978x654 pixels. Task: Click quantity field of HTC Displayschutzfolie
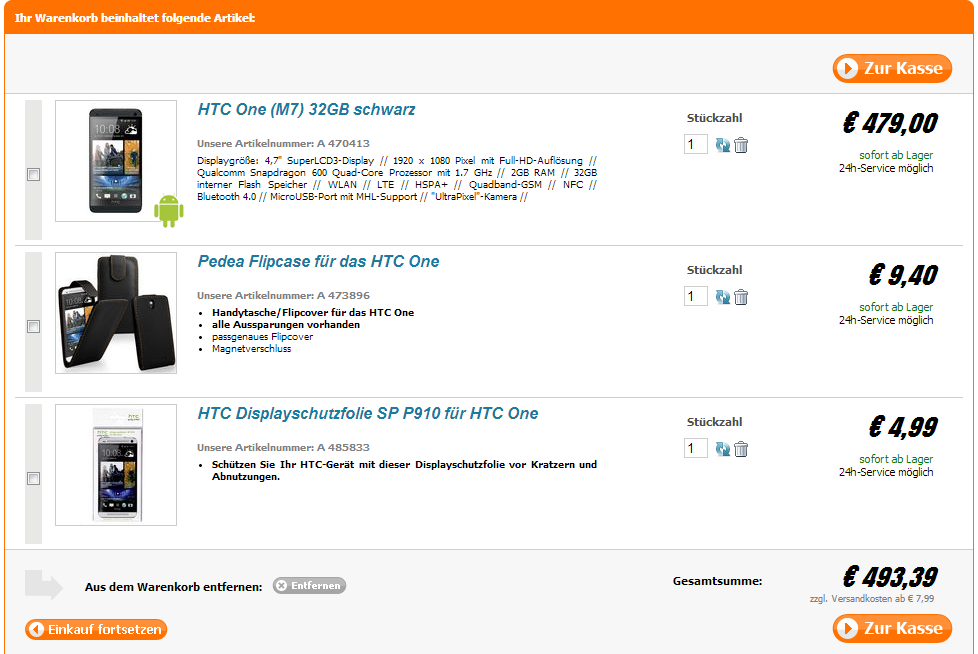696,448
